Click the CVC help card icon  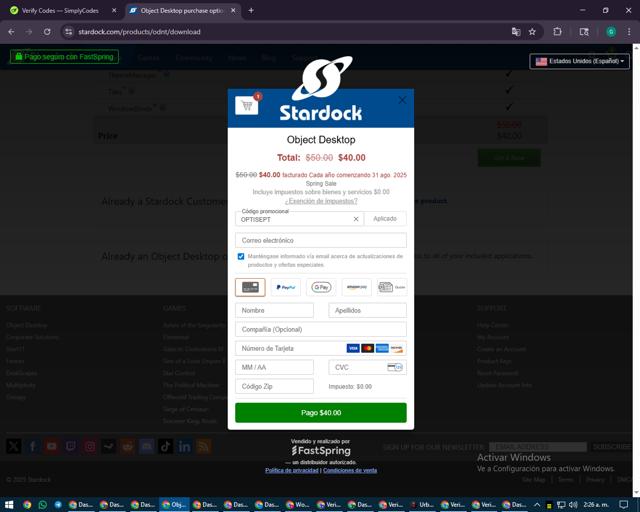coord(395,367)
